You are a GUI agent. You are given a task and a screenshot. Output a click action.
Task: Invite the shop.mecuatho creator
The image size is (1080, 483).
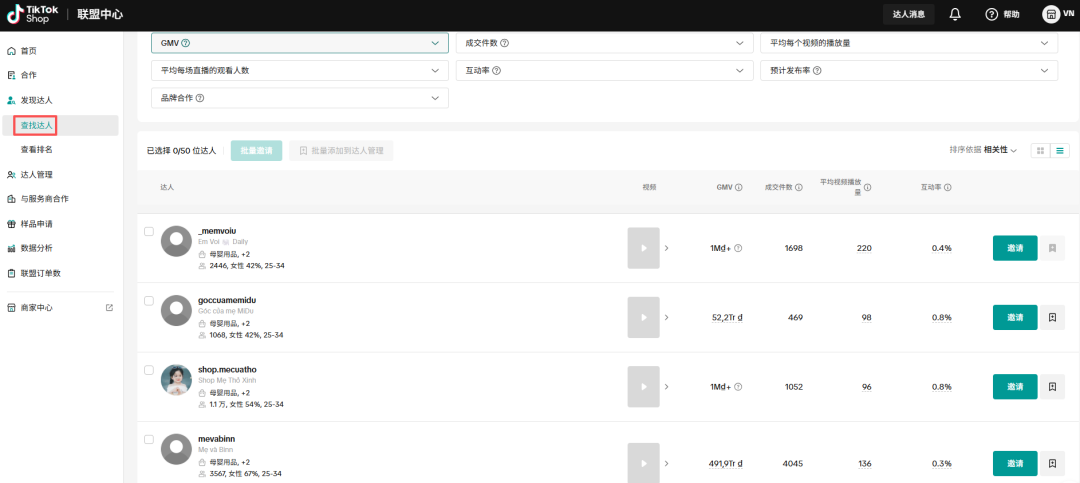(1015, 387)
